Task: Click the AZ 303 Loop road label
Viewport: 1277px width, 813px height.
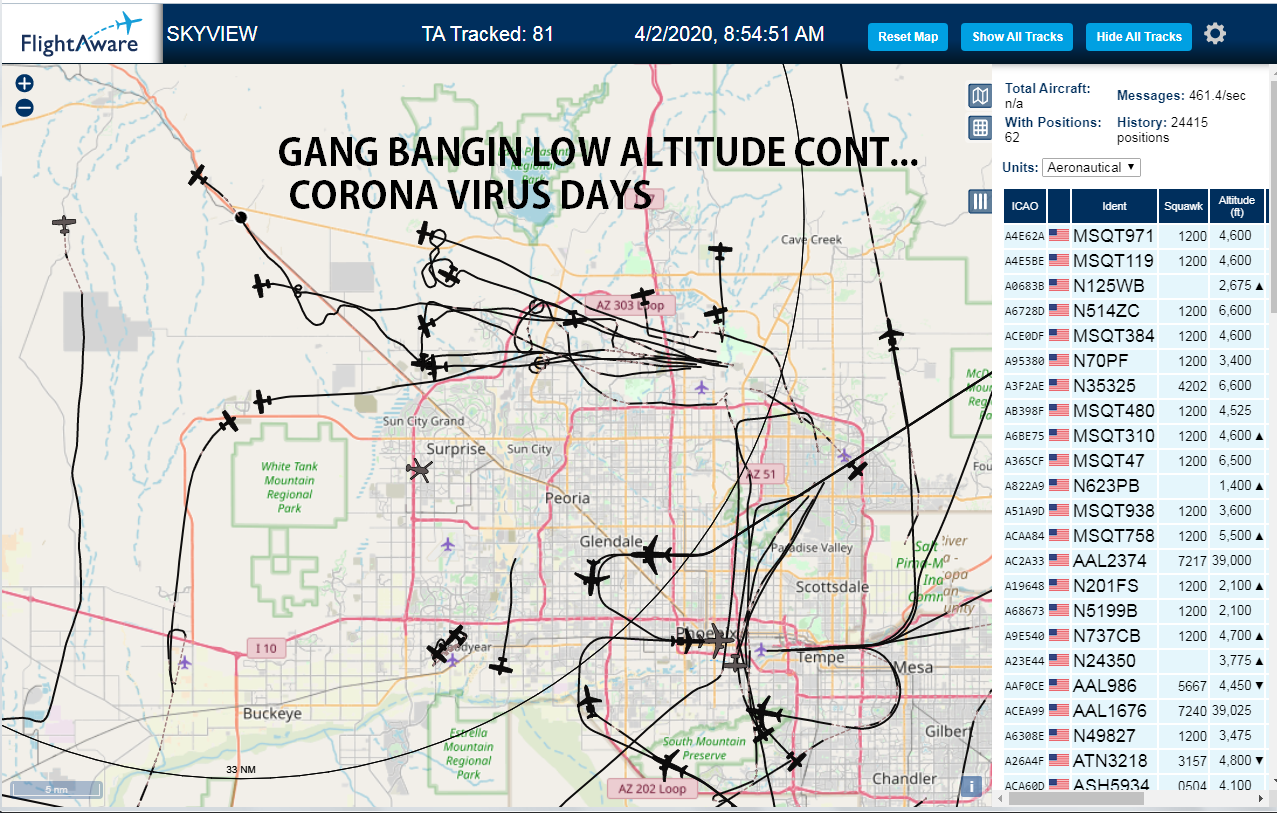Action: click(631, 305)
